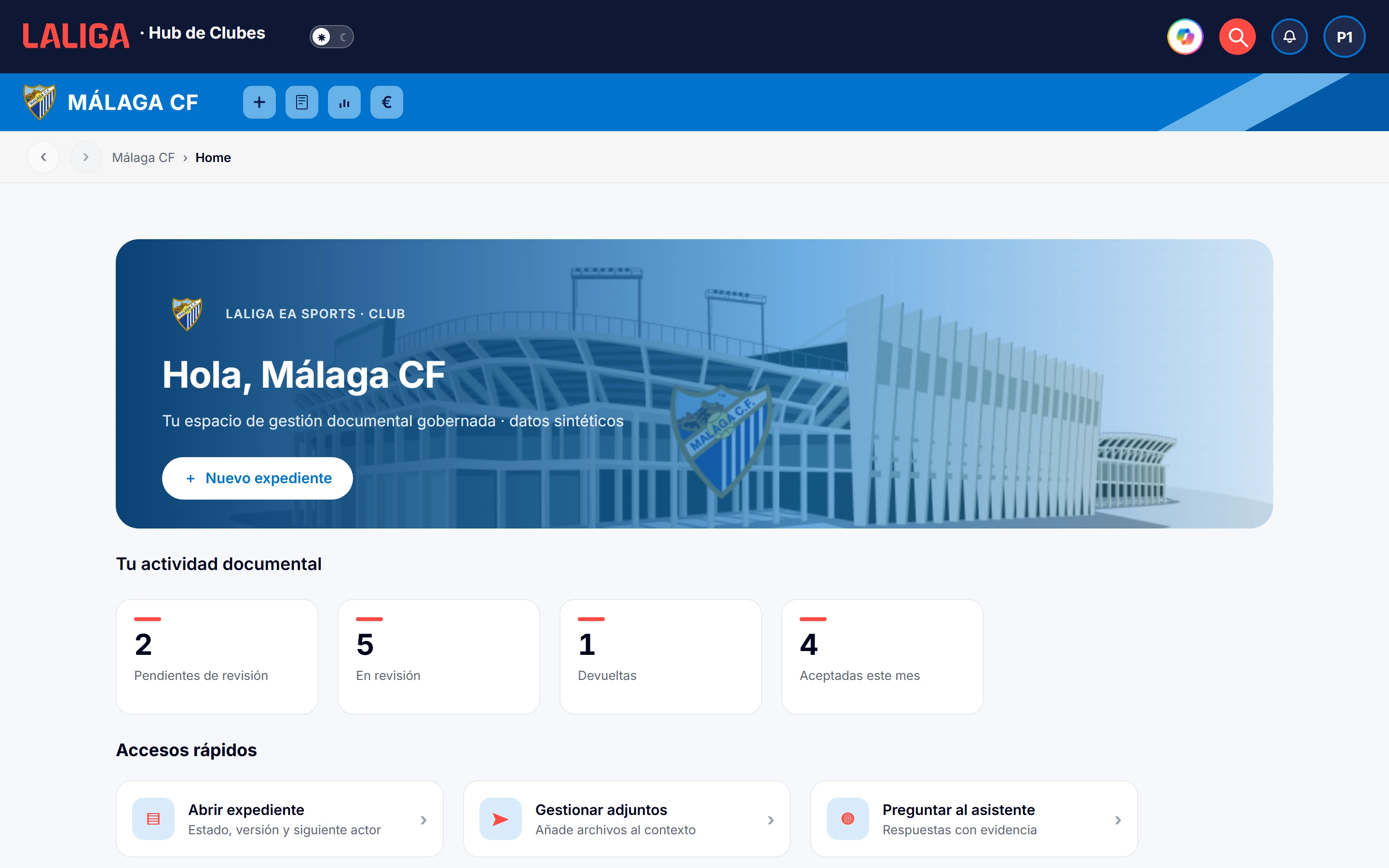Expand Gestionar adjuntos chevron
This screenshot has width=1389, height=868.
771,820
